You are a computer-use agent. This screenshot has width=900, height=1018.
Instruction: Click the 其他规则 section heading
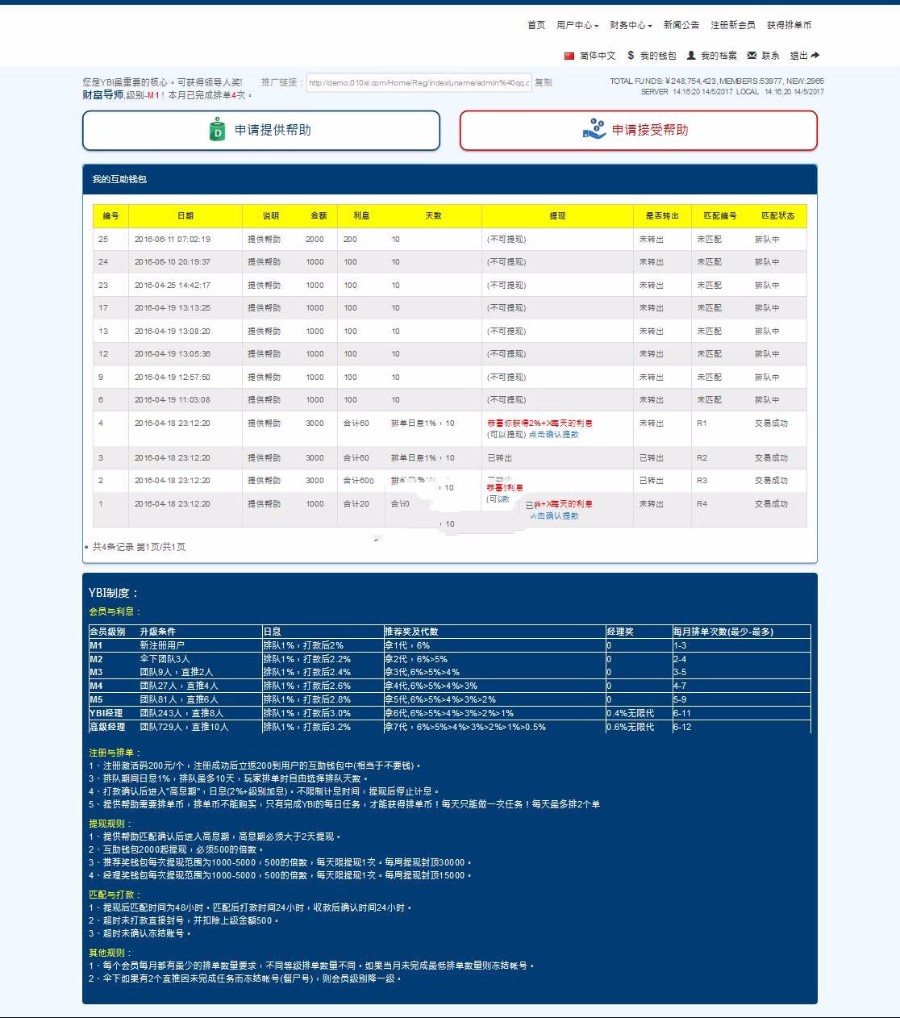tap(110, 952)
